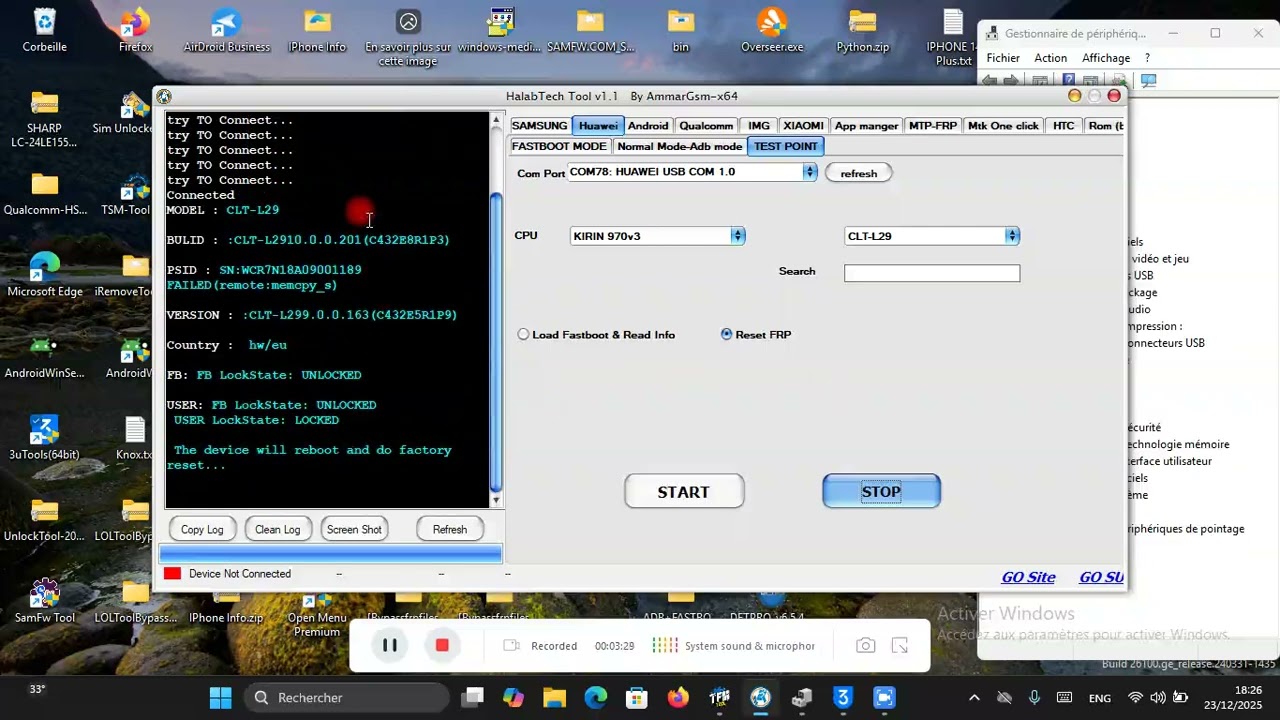This screenshot has height=720, width=1280.
Task: Open the Copilot icon in the taskbar
Action: tap(513, 697)
